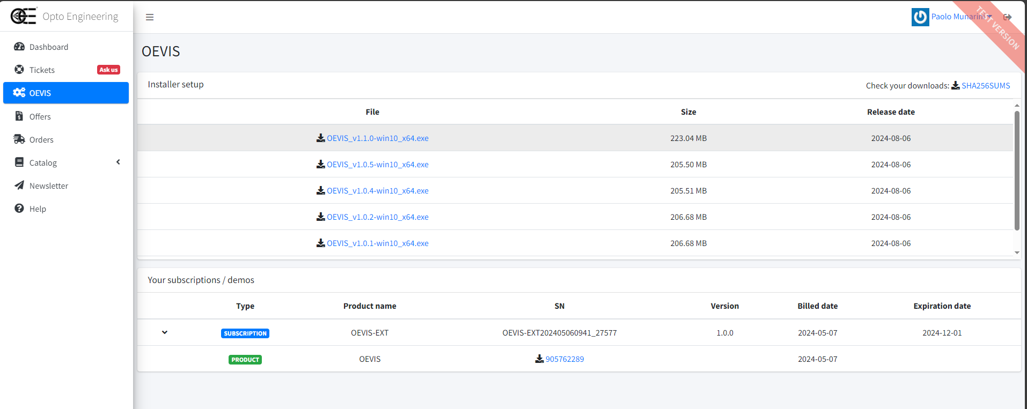Click download icon for OEVIS v1.0.1
This screenshot has width=1027, height=409.
click(x=320, y=243)
